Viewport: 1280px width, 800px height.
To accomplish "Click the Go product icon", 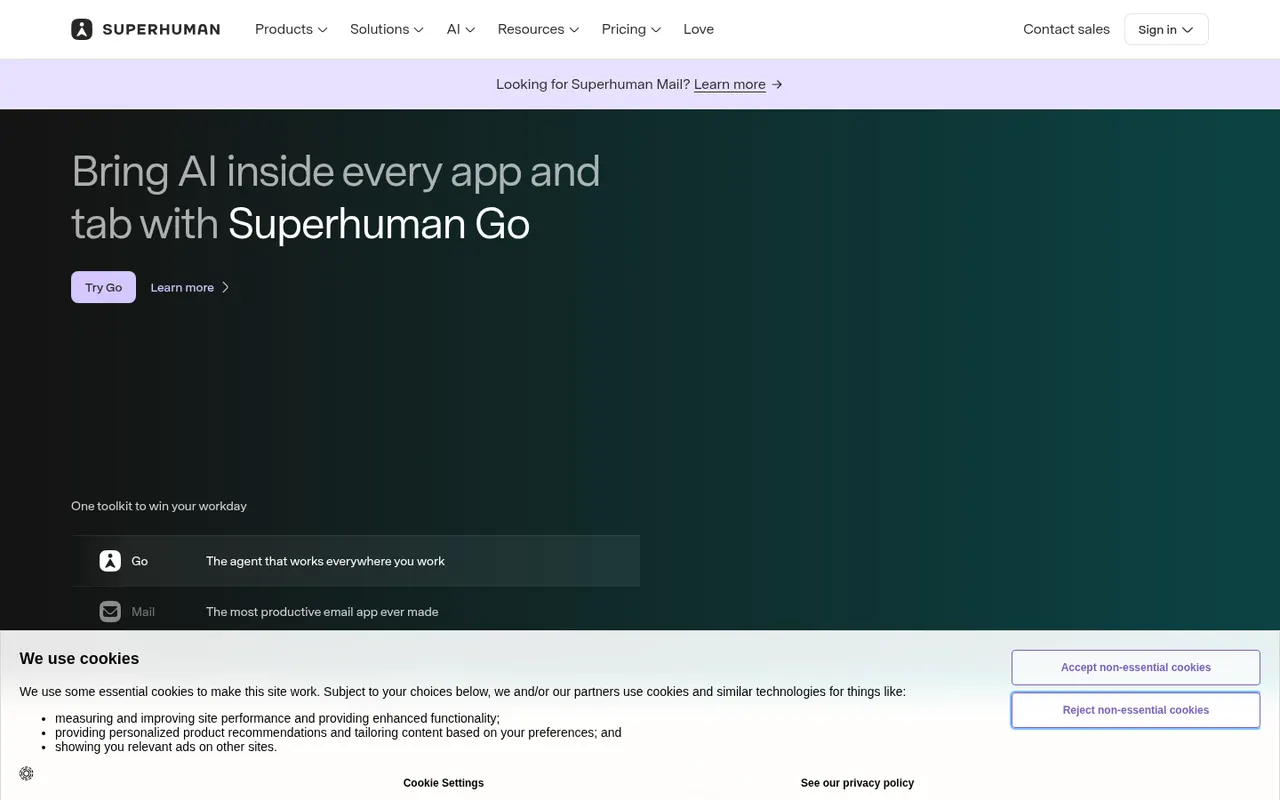I will 110,561.
